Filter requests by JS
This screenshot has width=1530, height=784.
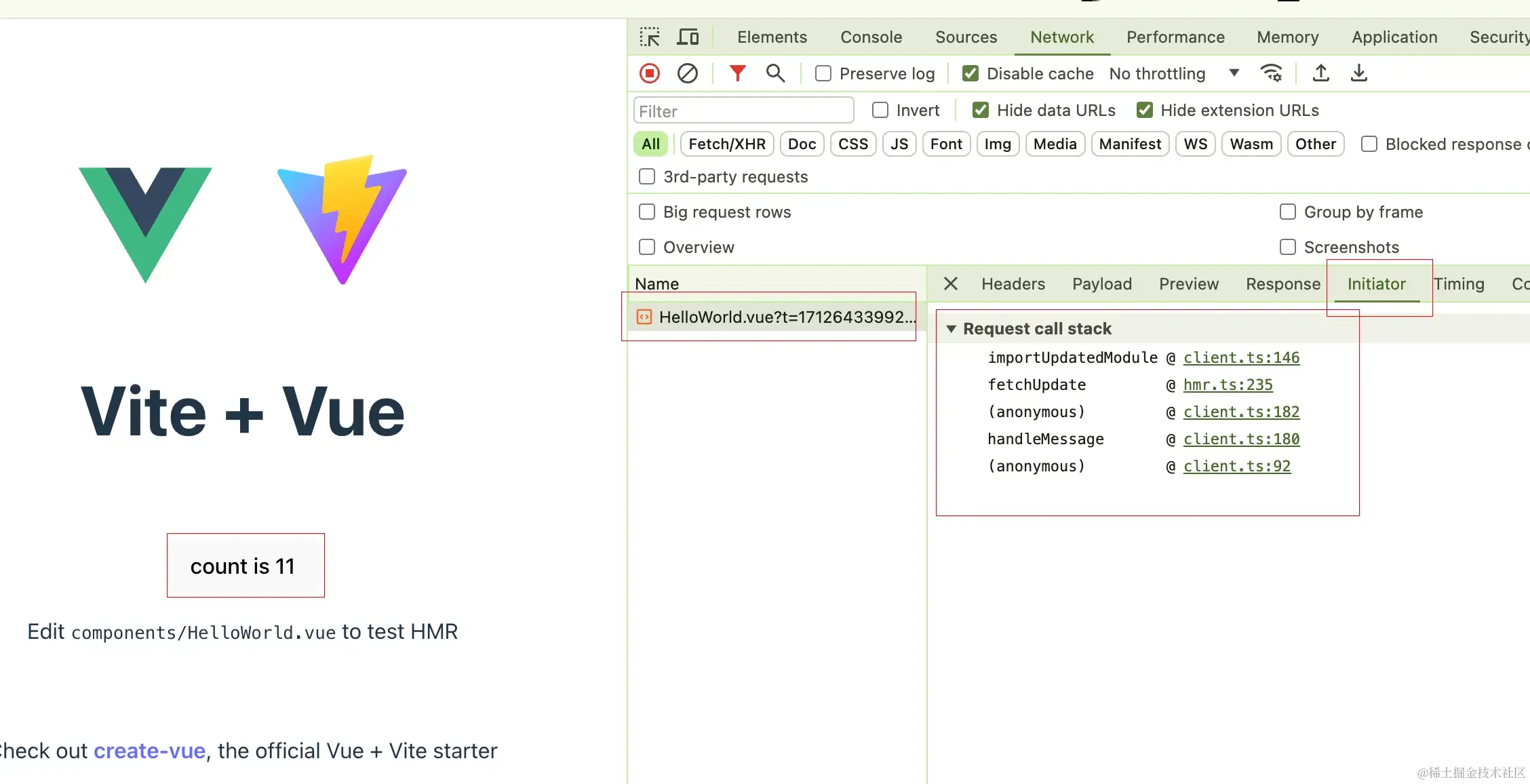tap(899, 144)
